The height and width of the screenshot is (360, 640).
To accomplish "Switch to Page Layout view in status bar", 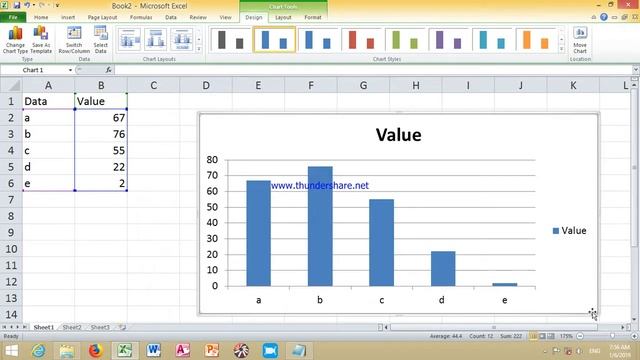I will click(x=542, y=336).
